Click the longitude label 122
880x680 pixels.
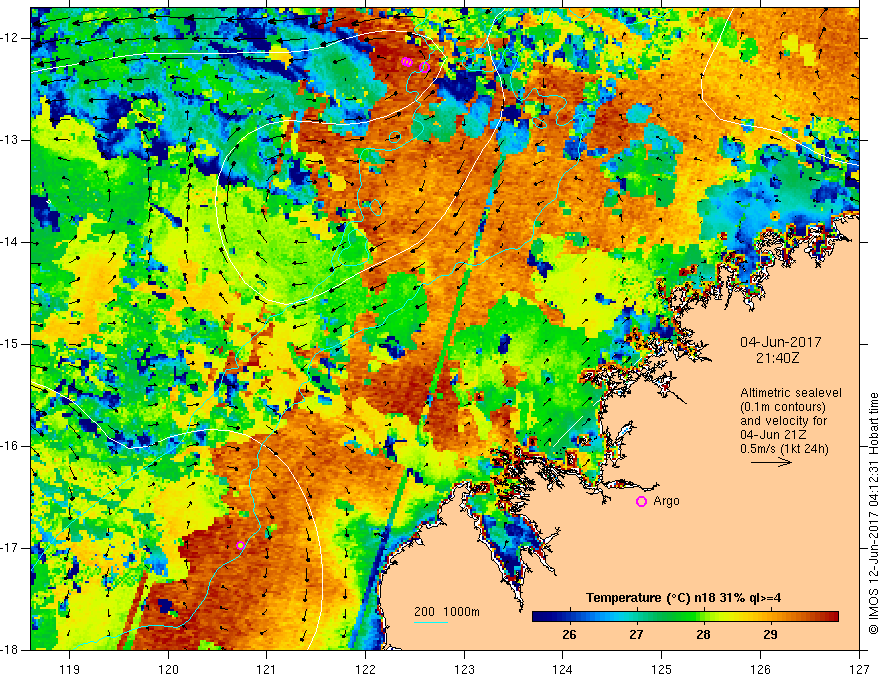tap(365, 669)
